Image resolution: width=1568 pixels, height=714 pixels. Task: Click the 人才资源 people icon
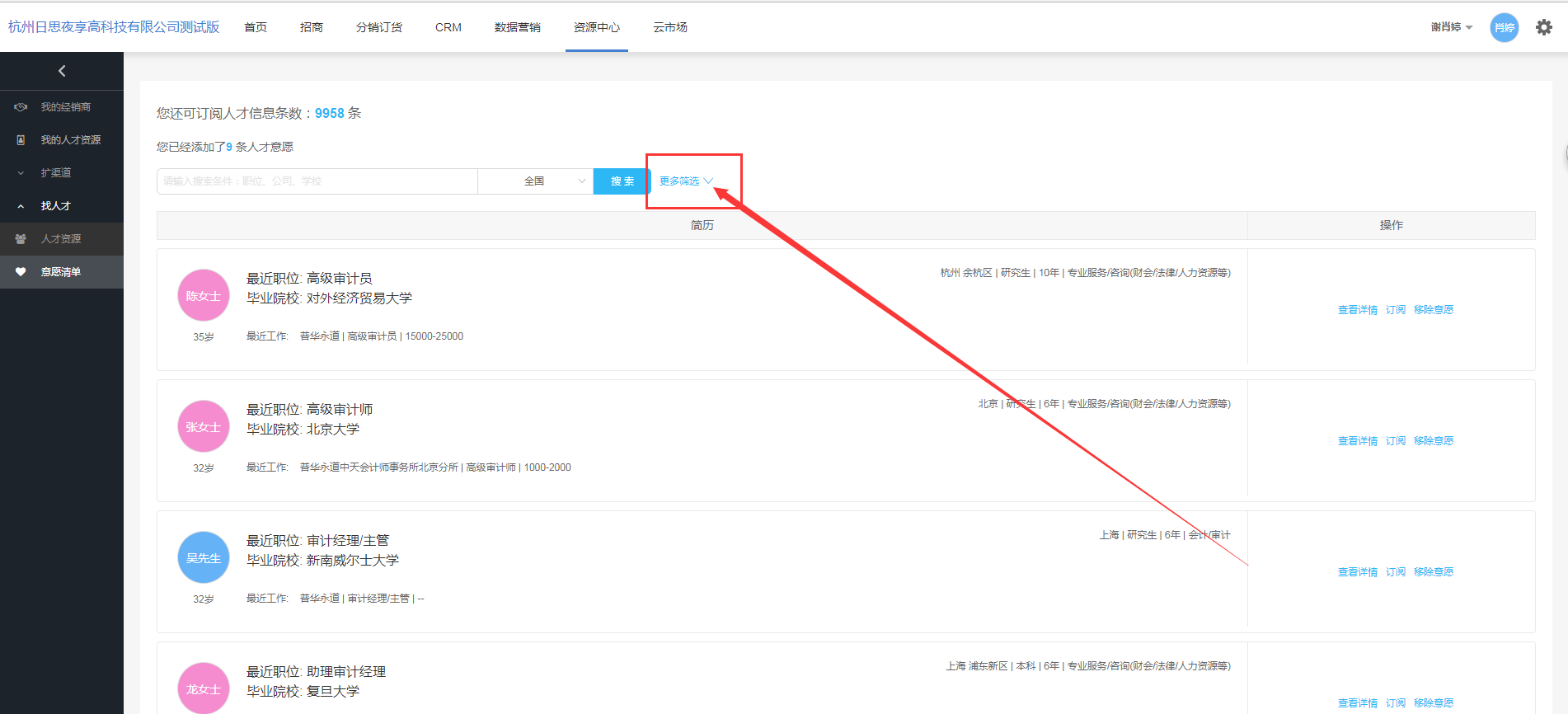[21, 239]
